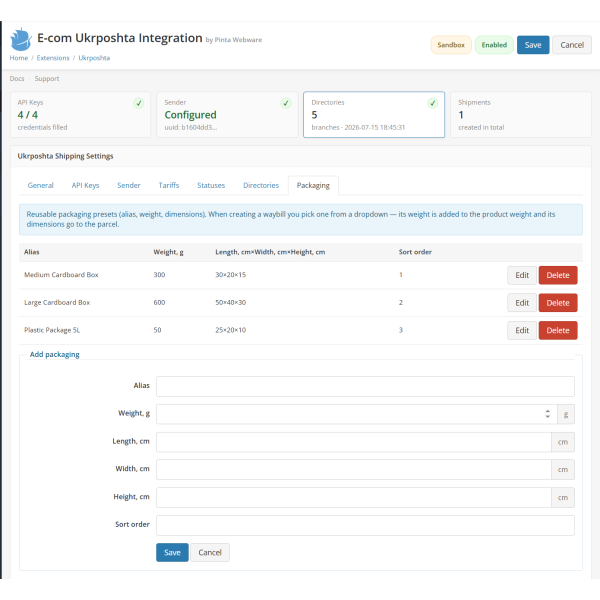Click the blue Save button in header
Screen dimensions: 600x600
click(x=533, y=45)
